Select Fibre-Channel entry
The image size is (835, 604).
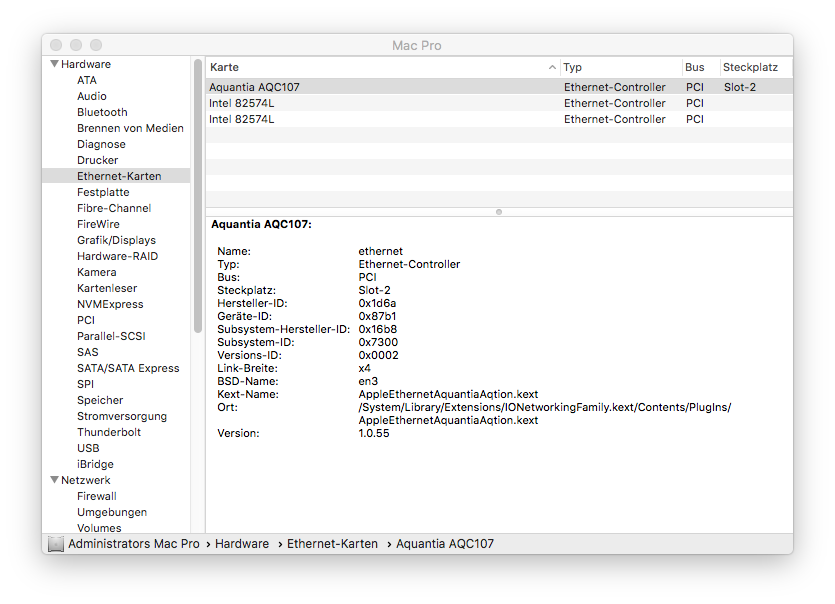[x=114, y=208]
